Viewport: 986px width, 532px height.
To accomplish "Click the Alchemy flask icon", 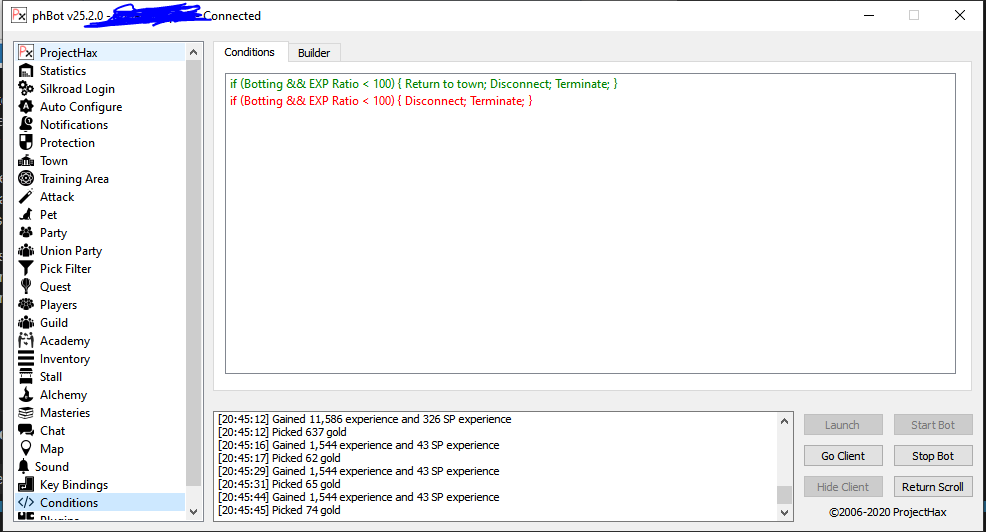I will 26,395.
